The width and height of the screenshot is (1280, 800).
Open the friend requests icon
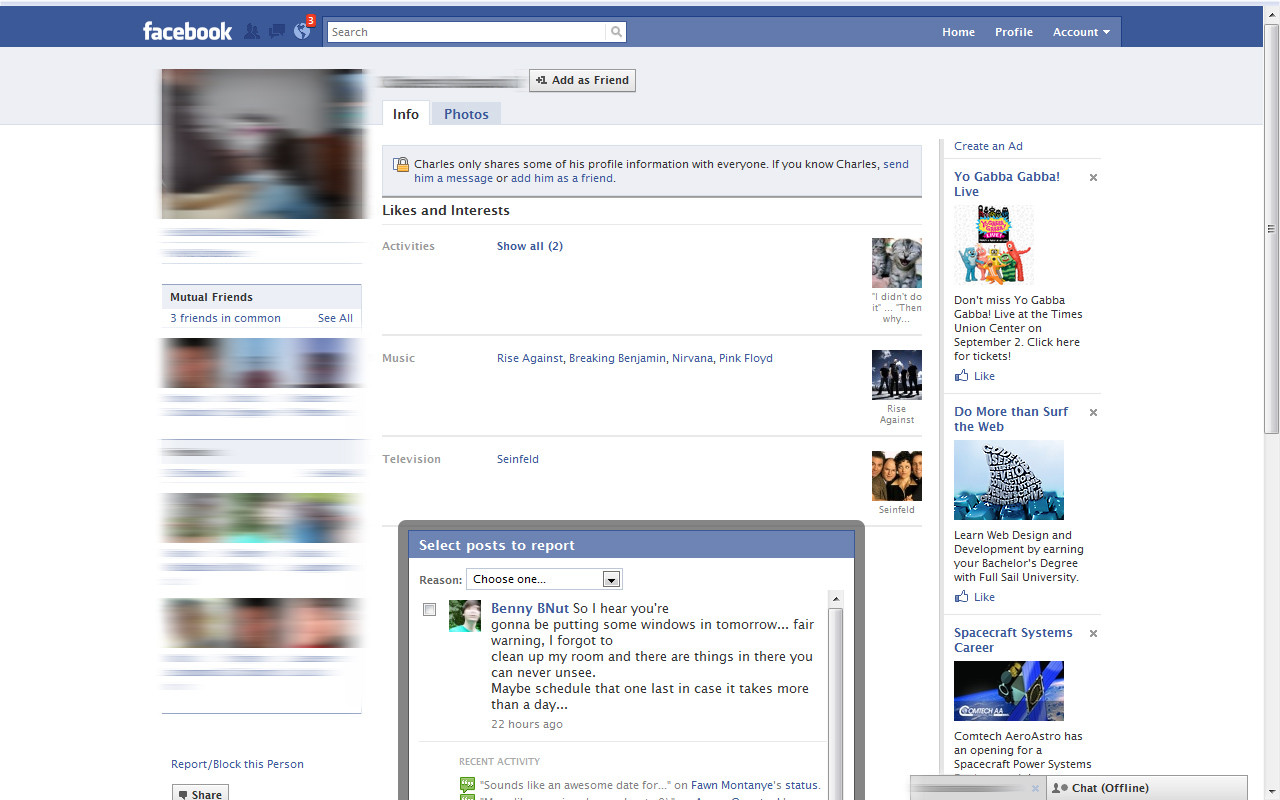click(x=252, y=32)
